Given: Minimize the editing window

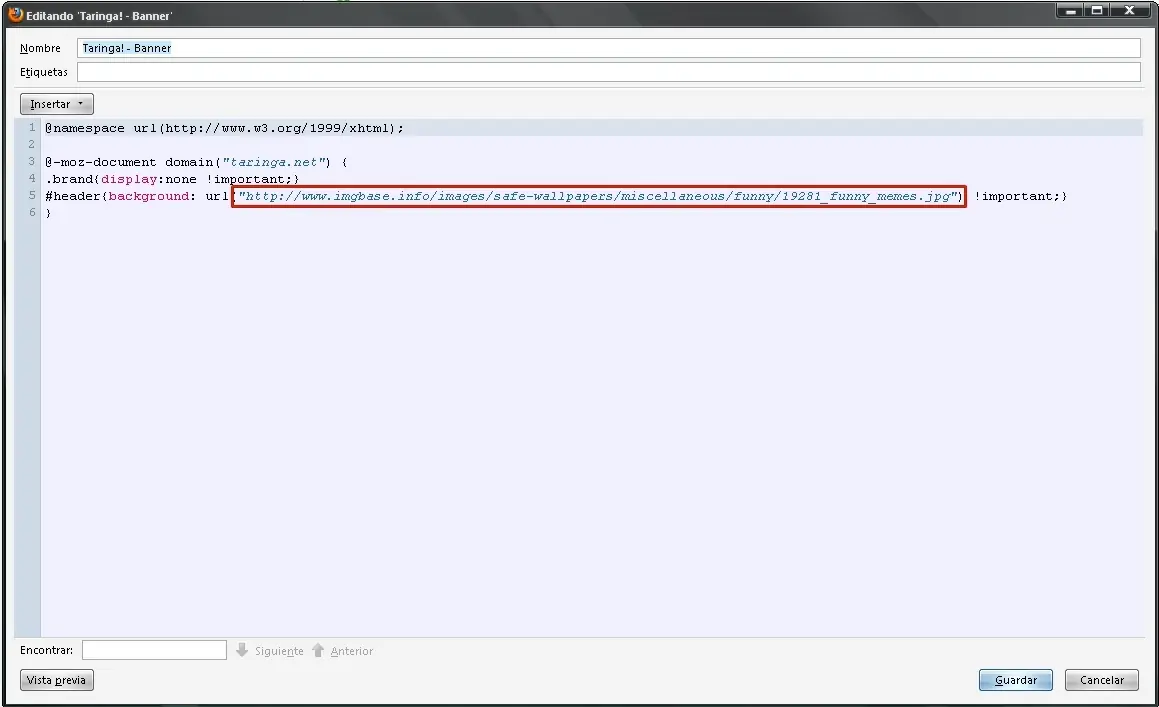Looking at the screenshot, I should click(1070, 10).
